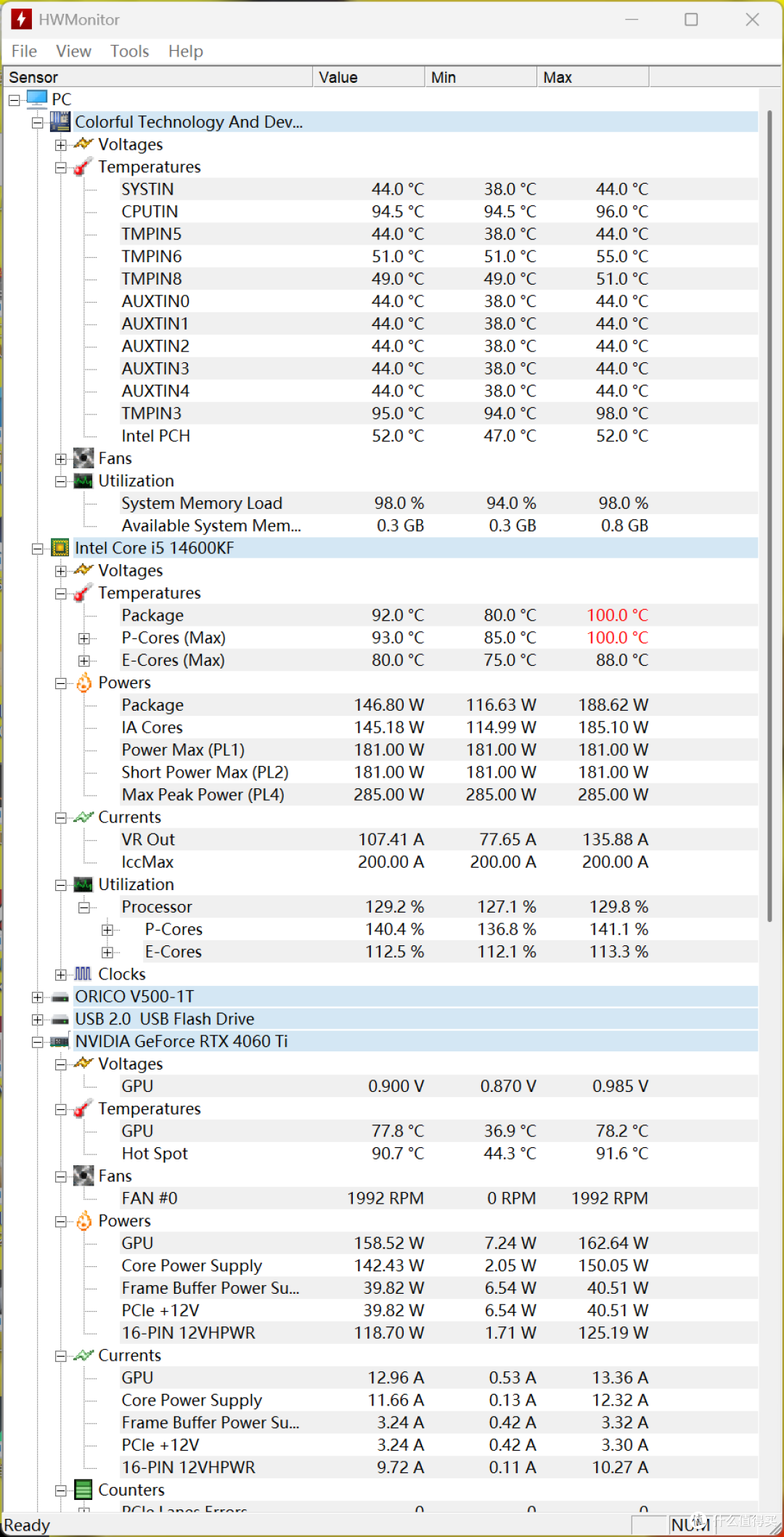Screen dimensions: 784x1537
Task: Expand the P-Cores utilization node
Action: [x=107, y=930]
